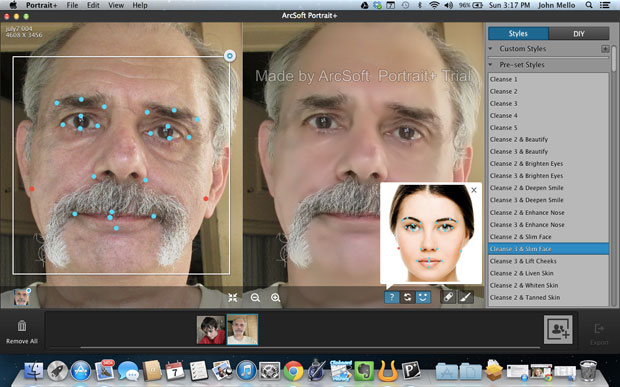
Task: Zoom in with the plus magnifier
Action: coord(276,298)
